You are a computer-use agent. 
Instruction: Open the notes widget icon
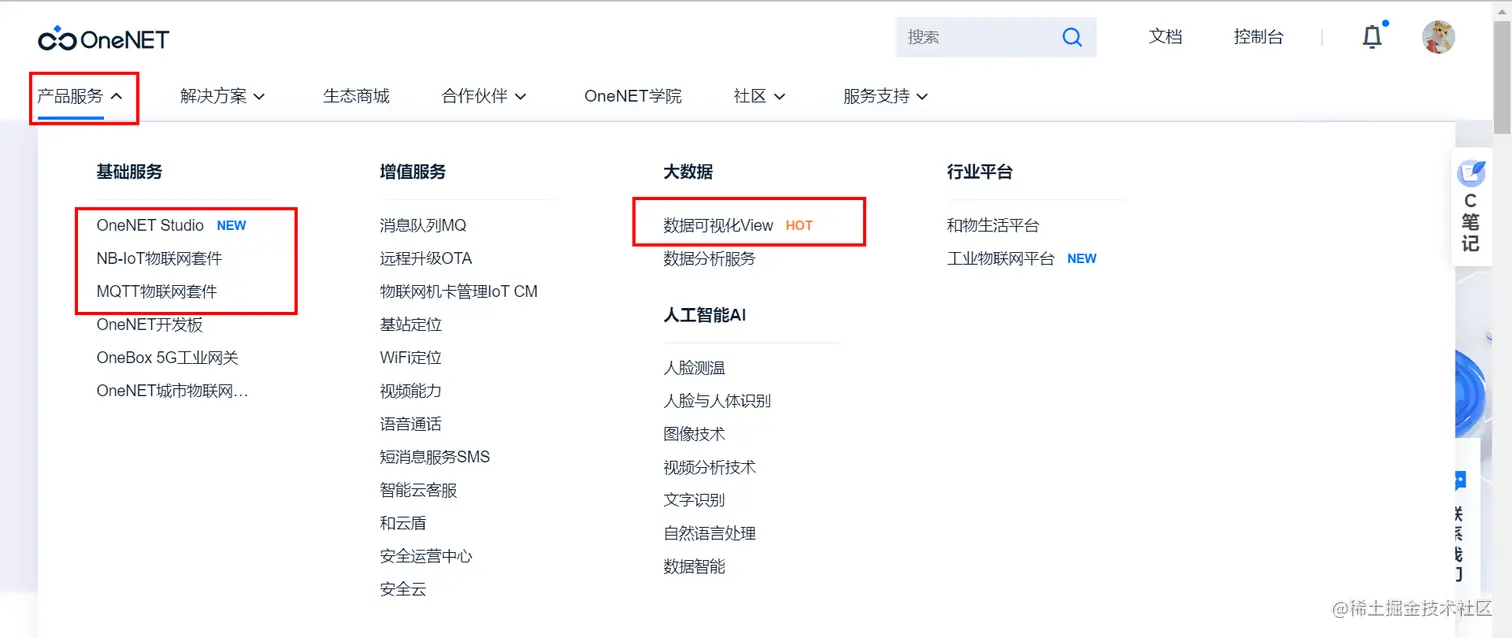click(1471, 173)
